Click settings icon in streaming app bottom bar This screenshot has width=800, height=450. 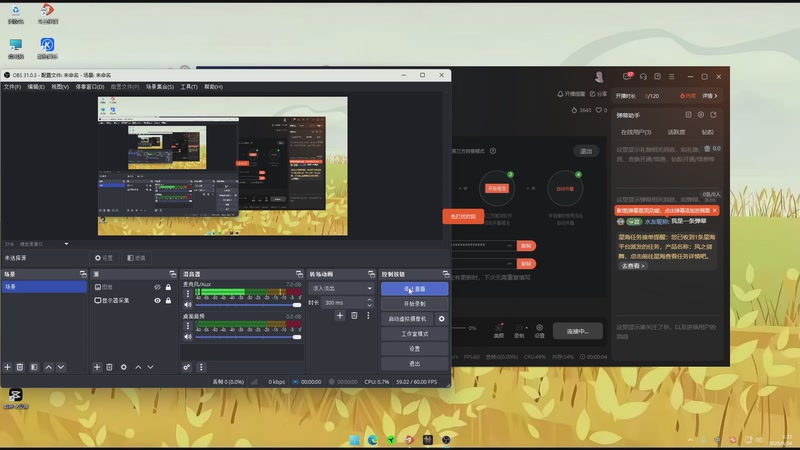(539, 331)
